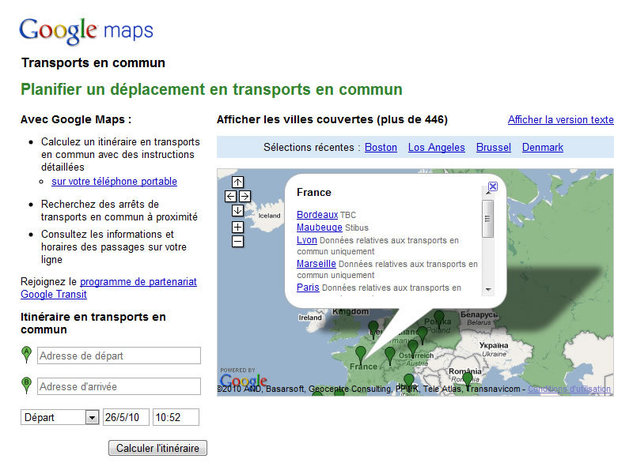Zoom in on the map

(237, 227)
